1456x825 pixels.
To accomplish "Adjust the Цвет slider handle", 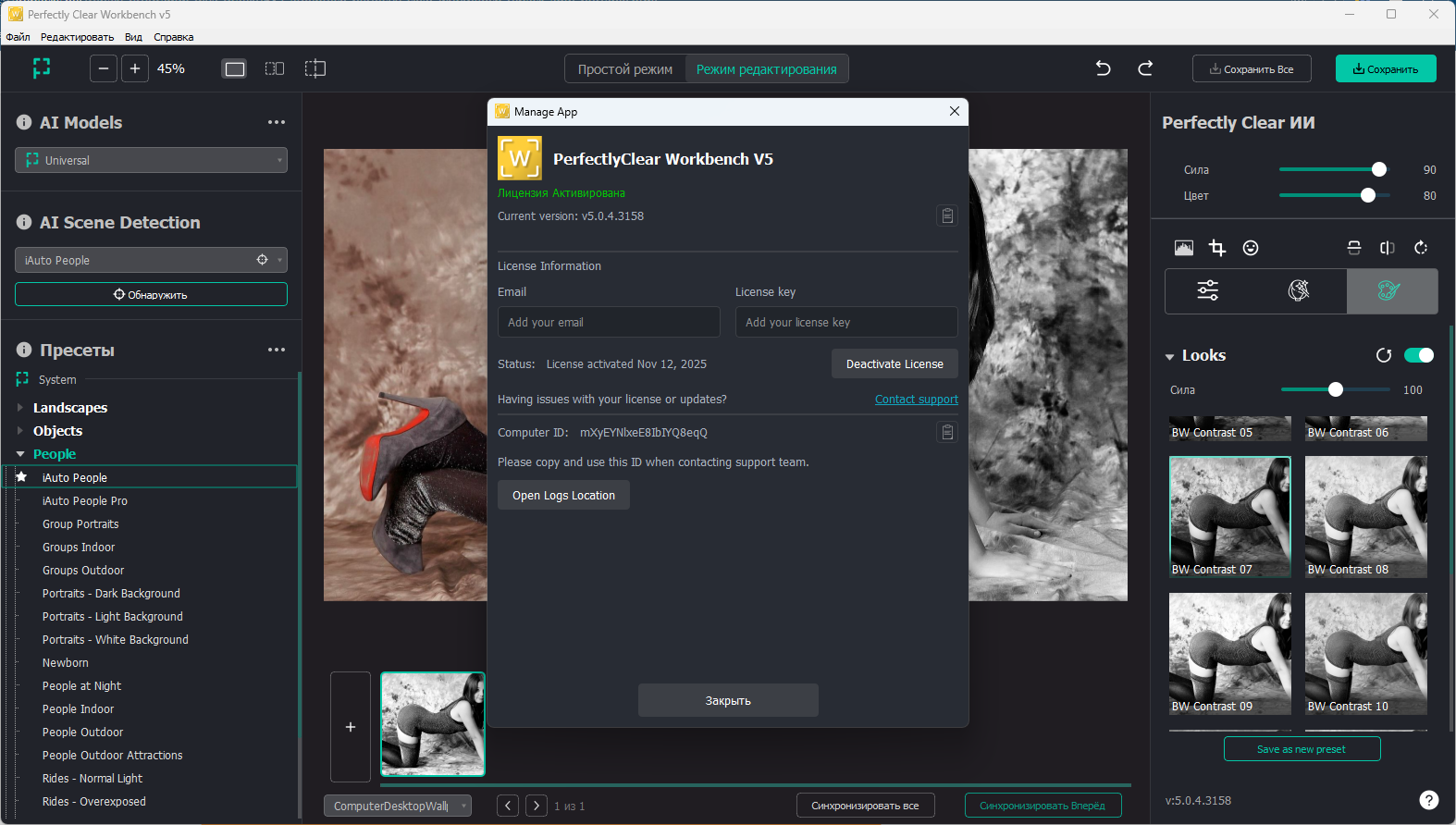I will click(x=1368, y=196).
